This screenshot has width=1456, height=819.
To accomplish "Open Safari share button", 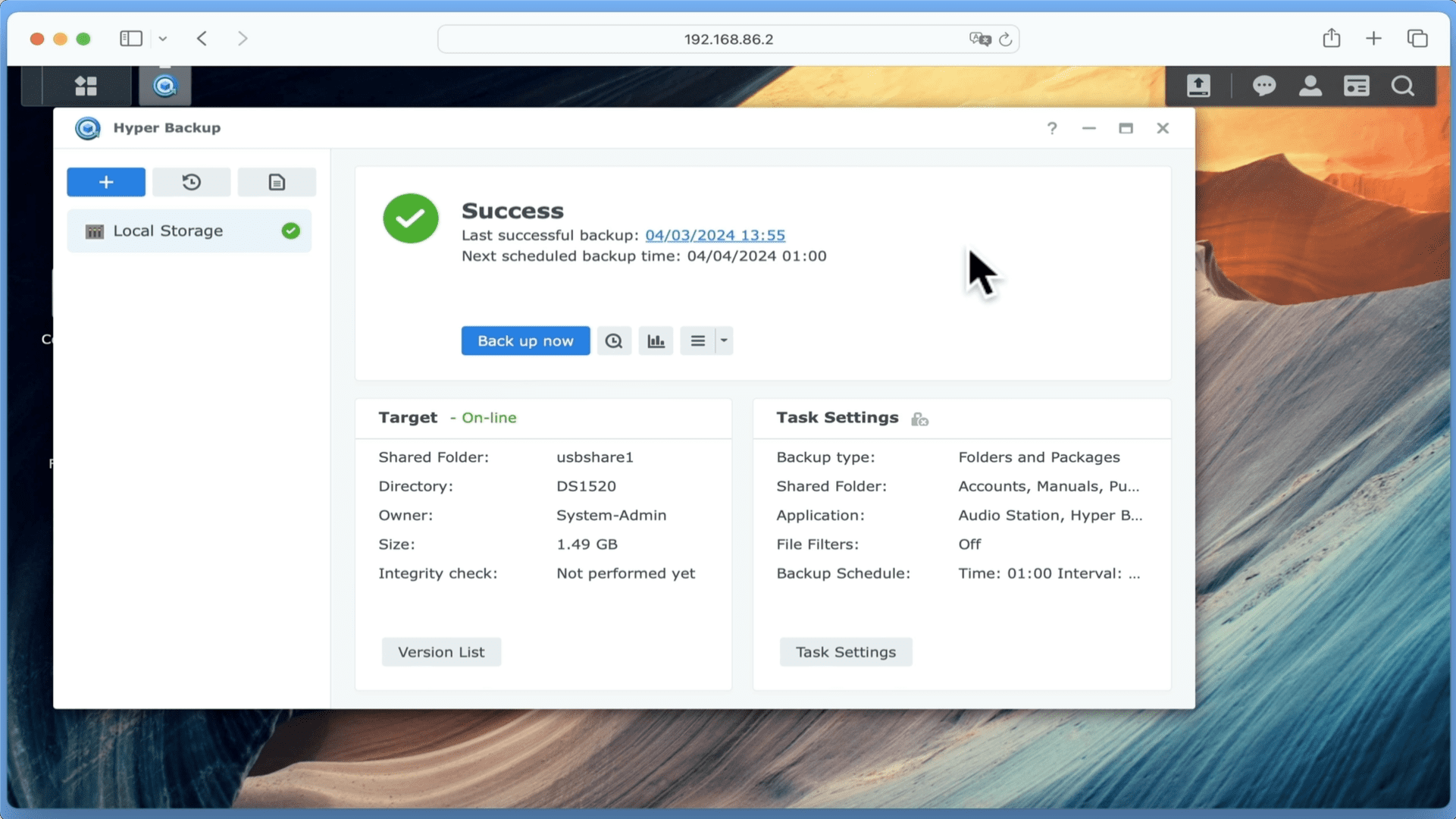I will coord(1332,38).
